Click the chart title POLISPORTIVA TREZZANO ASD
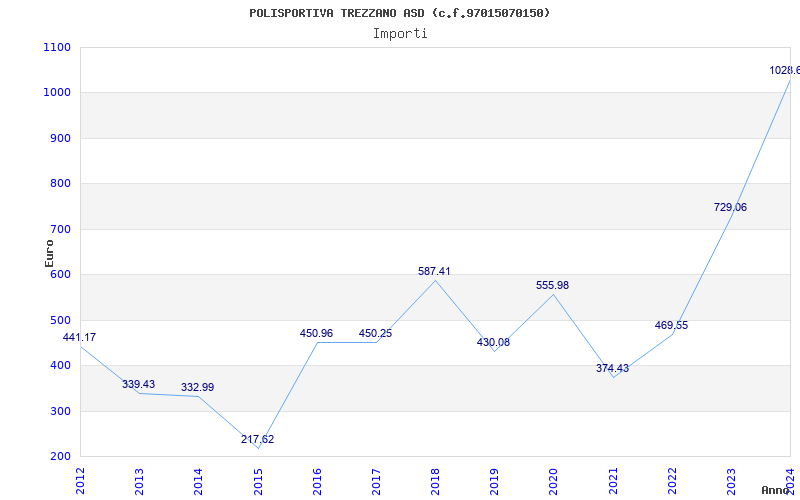Screen dimensions: 800x500 point(399,13)
